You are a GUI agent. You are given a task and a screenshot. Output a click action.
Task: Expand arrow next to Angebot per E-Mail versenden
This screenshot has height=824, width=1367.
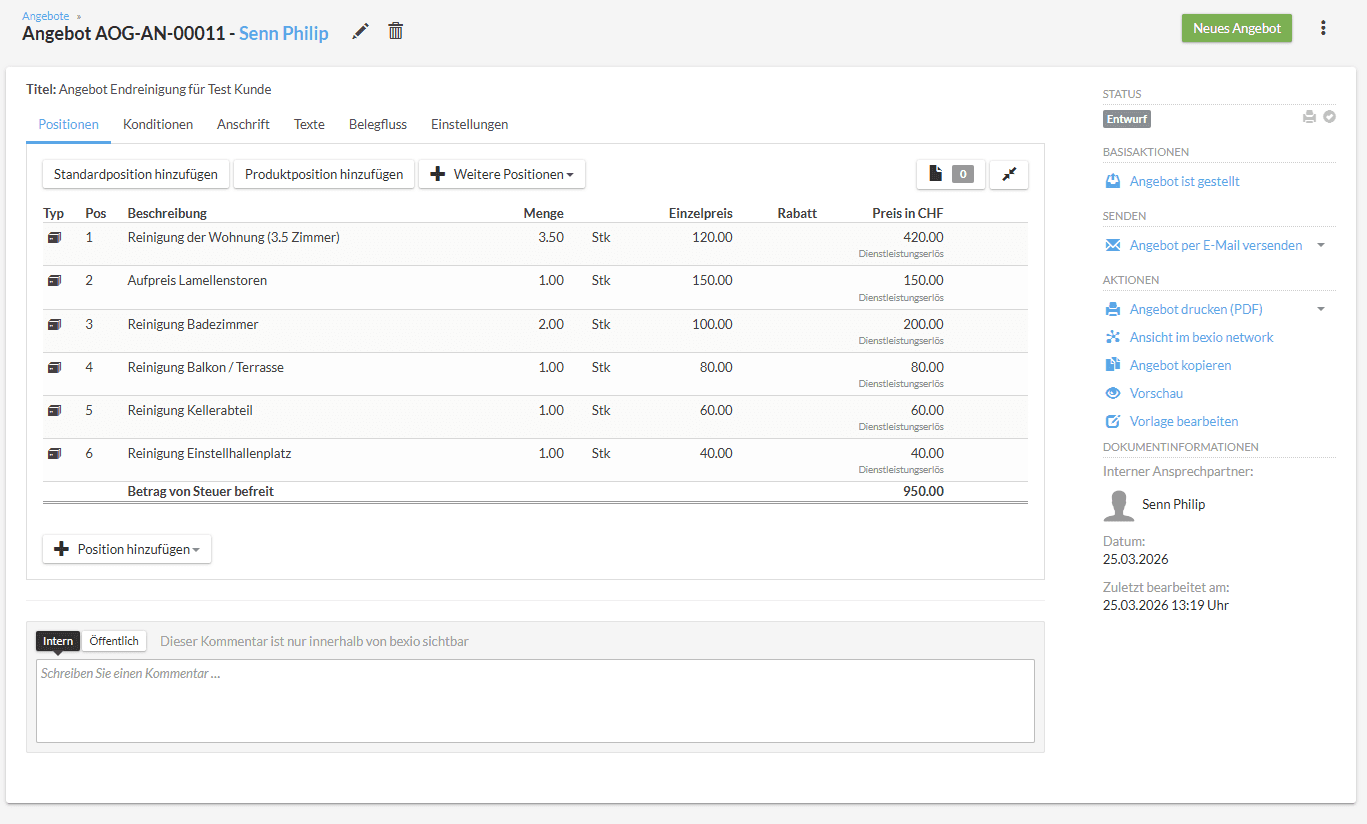click(1320, 245)
